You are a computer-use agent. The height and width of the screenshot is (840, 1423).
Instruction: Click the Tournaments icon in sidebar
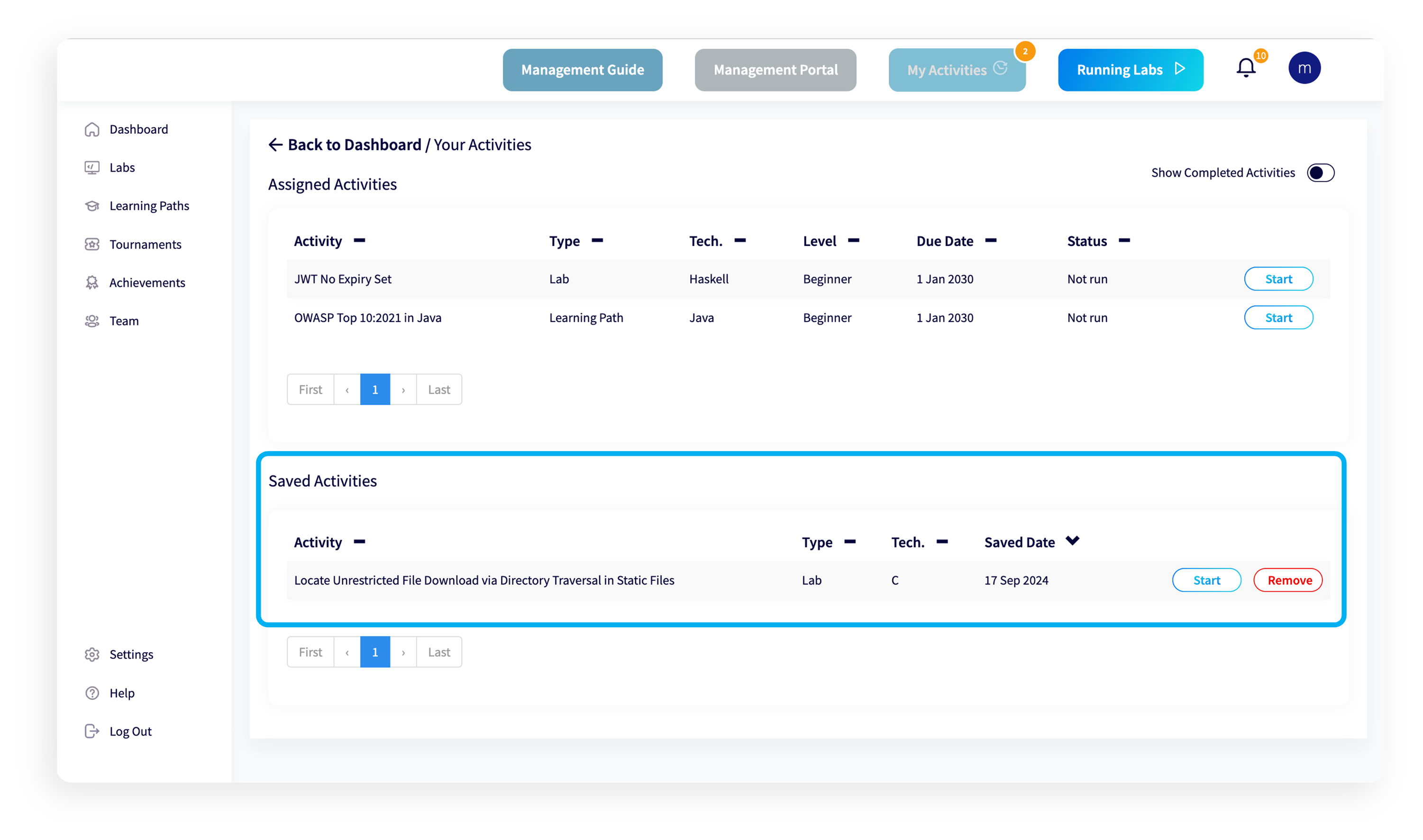(x=92, y=244)
